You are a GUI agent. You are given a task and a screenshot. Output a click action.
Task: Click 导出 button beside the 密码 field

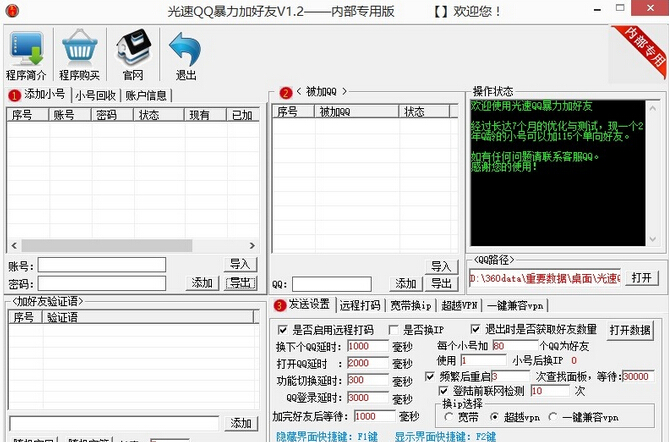click(241, 283)
